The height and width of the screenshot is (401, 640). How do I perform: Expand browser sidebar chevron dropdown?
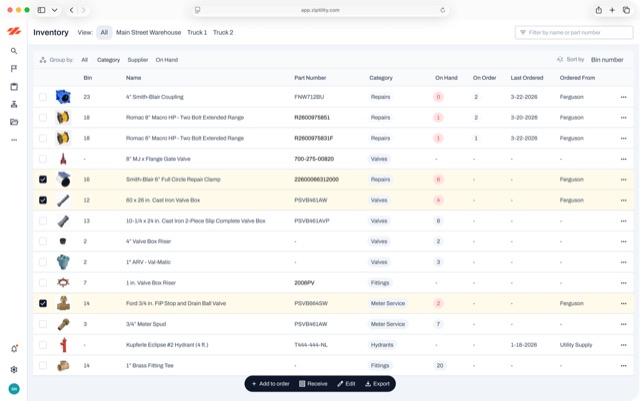pyautogui.click(x=54, y=10)
